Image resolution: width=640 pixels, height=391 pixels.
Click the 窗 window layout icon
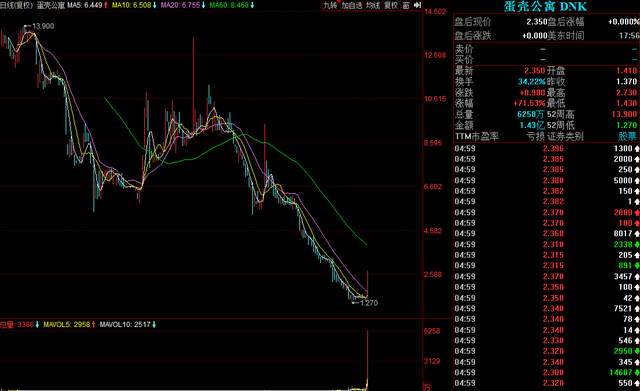coord(406,5)
